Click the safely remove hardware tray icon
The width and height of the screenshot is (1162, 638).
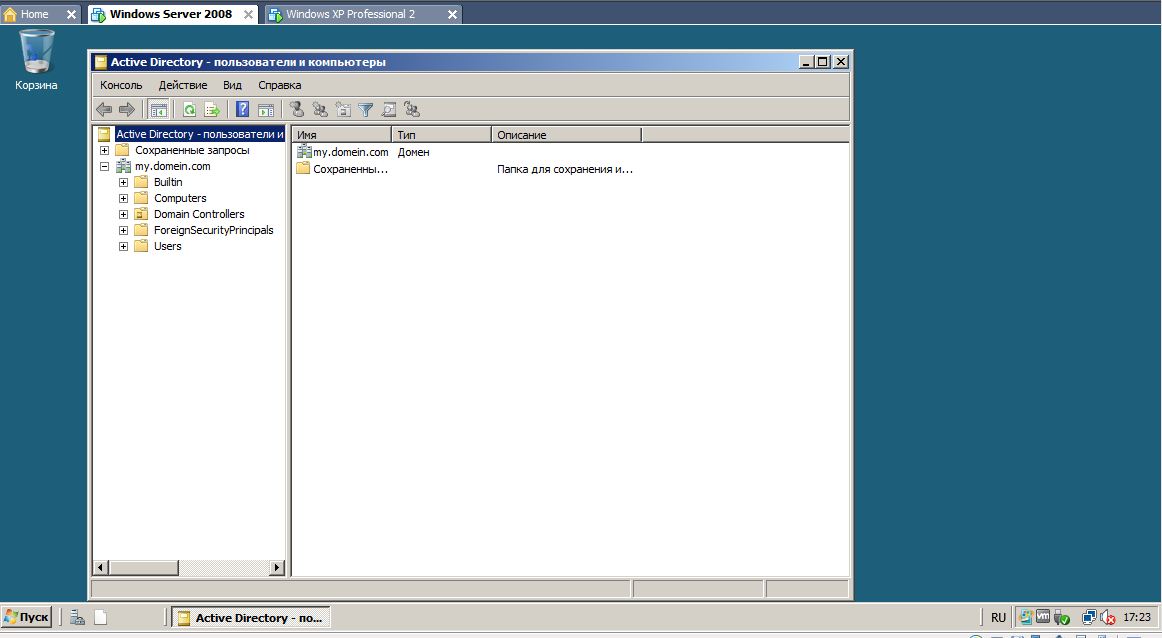click(x=1061, y=617)
